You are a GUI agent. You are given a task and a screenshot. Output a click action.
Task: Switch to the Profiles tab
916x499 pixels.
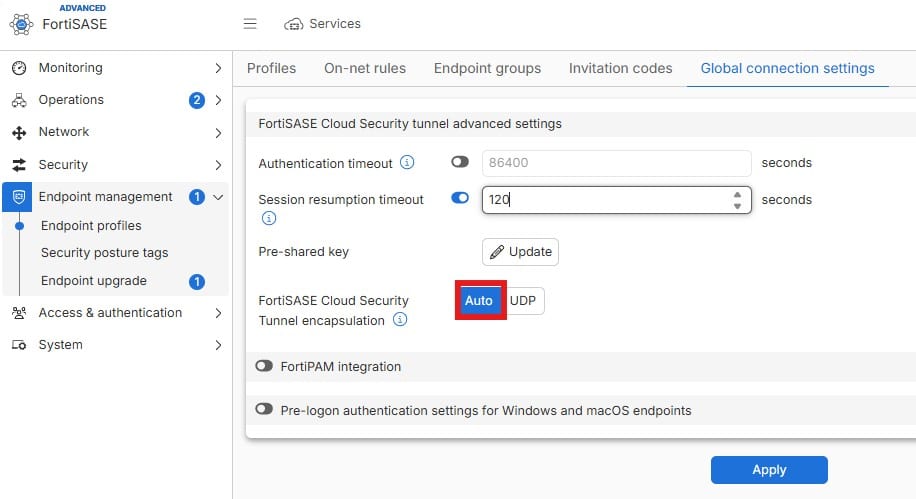[x=272, y=68]
